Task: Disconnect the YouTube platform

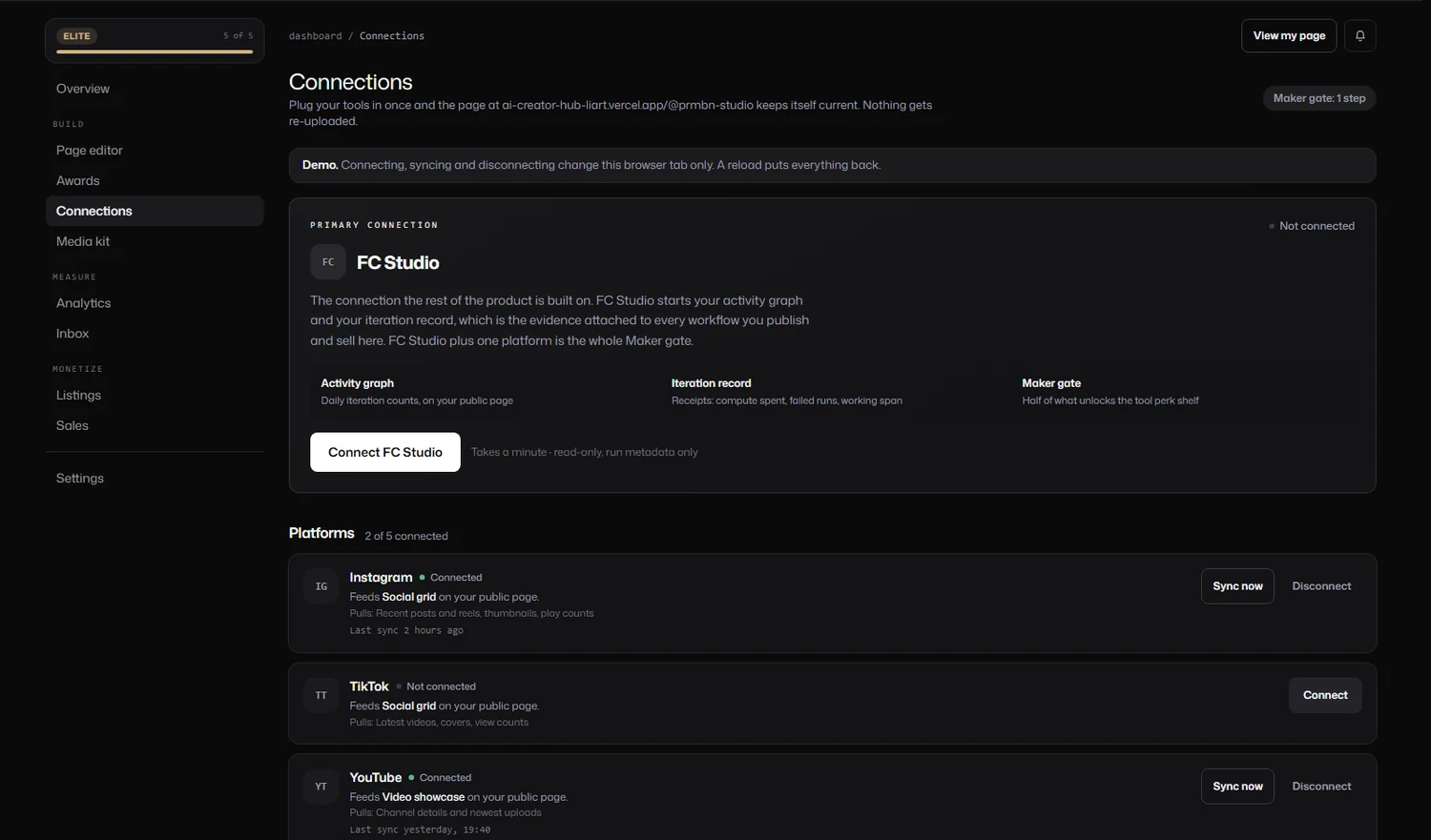Action: (1321, 787)
